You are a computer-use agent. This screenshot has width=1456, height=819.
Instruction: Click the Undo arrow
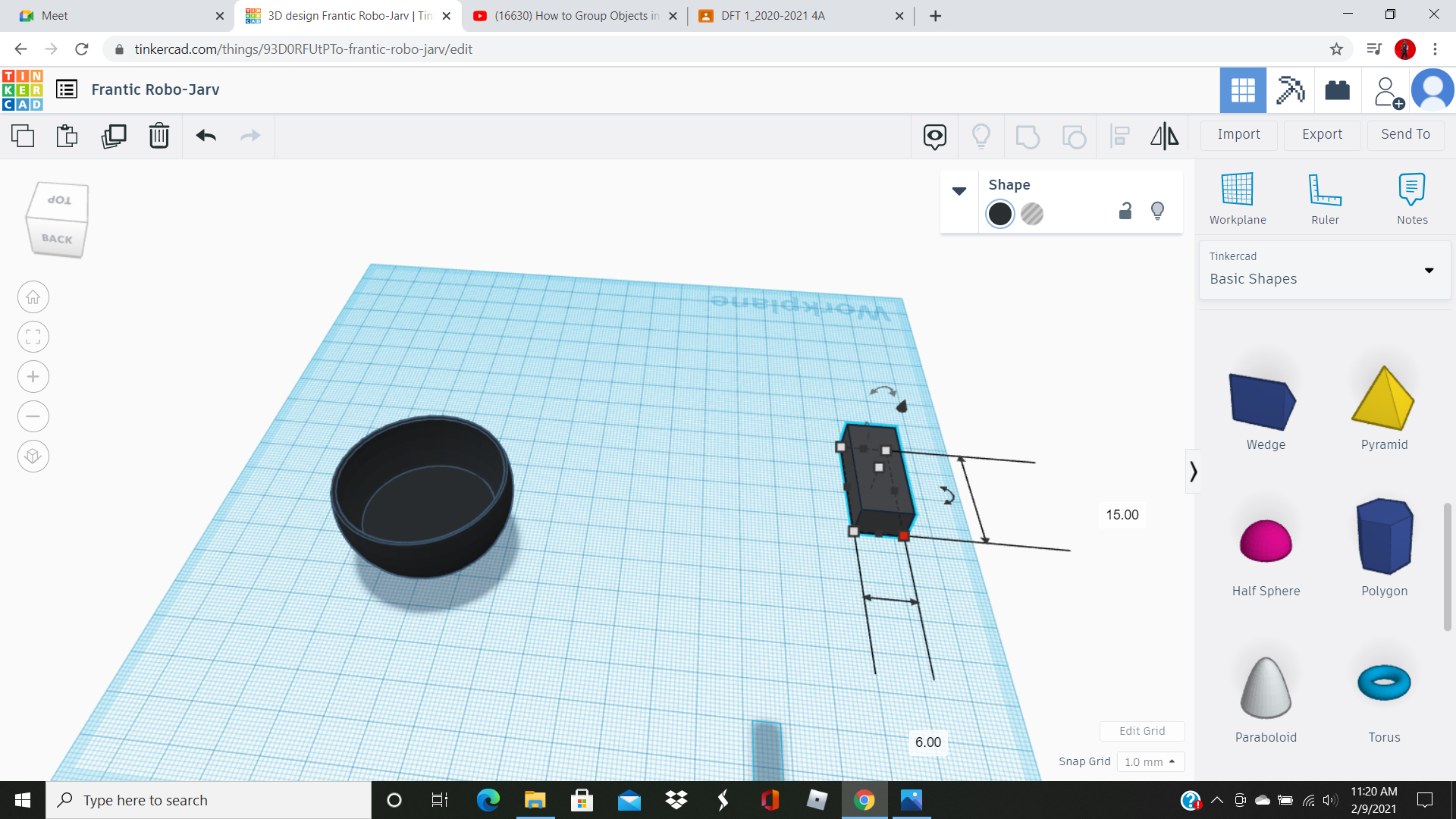[205, 136]
